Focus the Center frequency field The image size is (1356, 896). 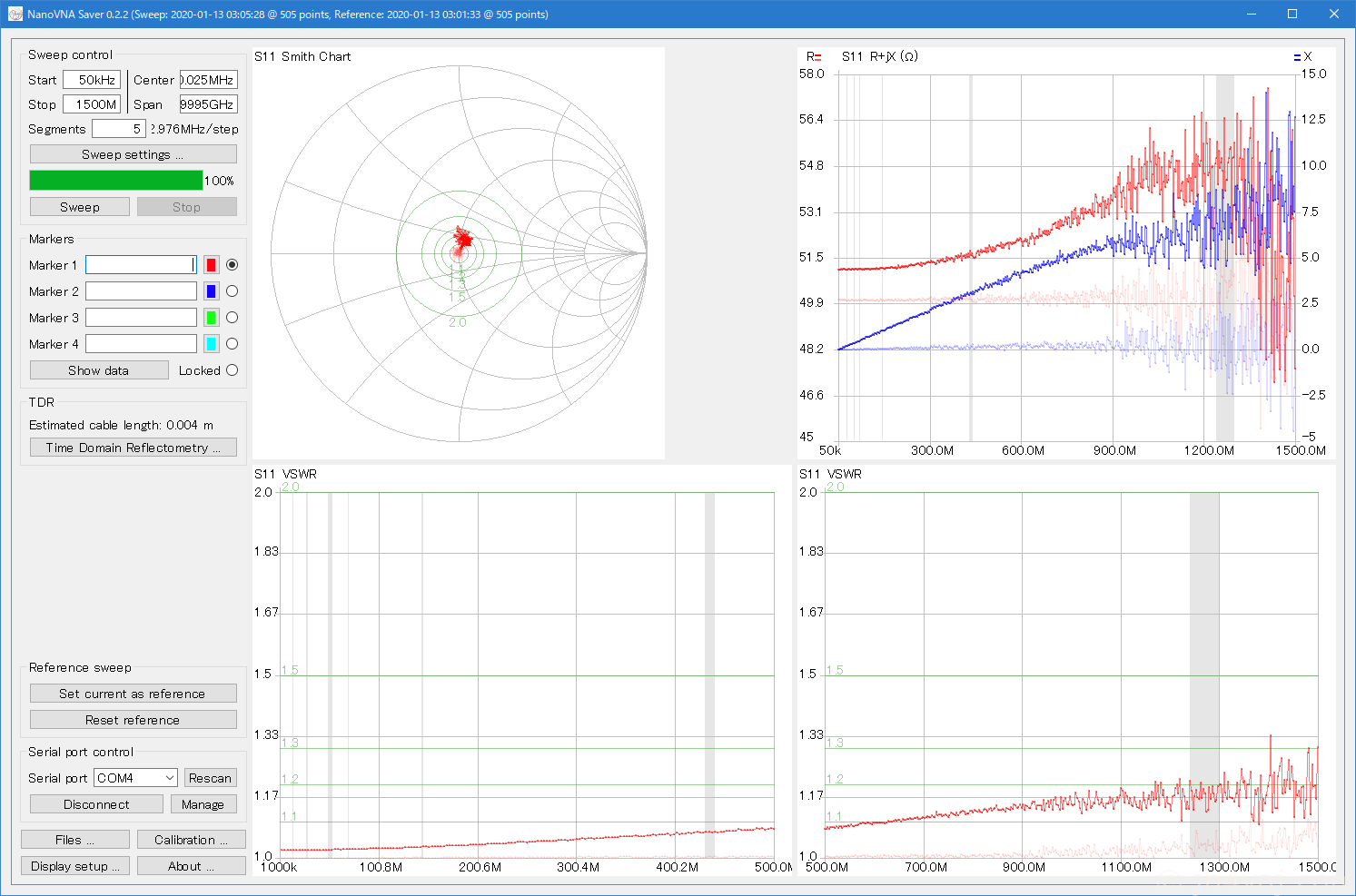(x=209, y=80)
